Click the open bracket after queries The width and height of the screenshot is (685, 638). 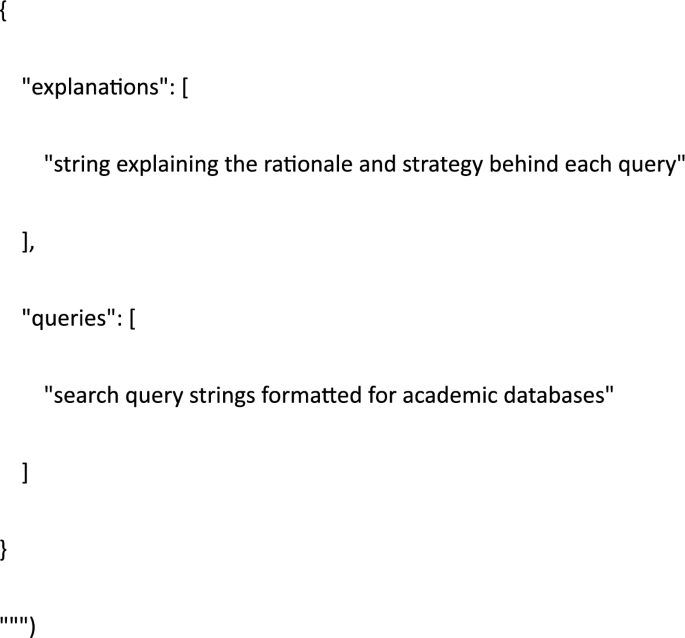(132, 319)
